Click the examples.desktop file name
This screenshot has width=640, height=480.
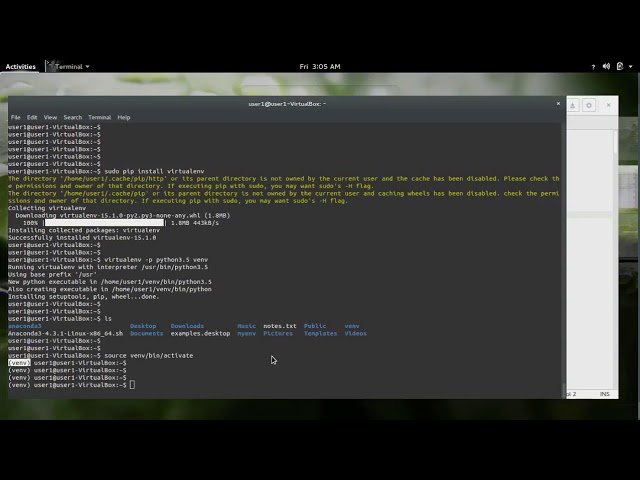(x=200, y=333)
